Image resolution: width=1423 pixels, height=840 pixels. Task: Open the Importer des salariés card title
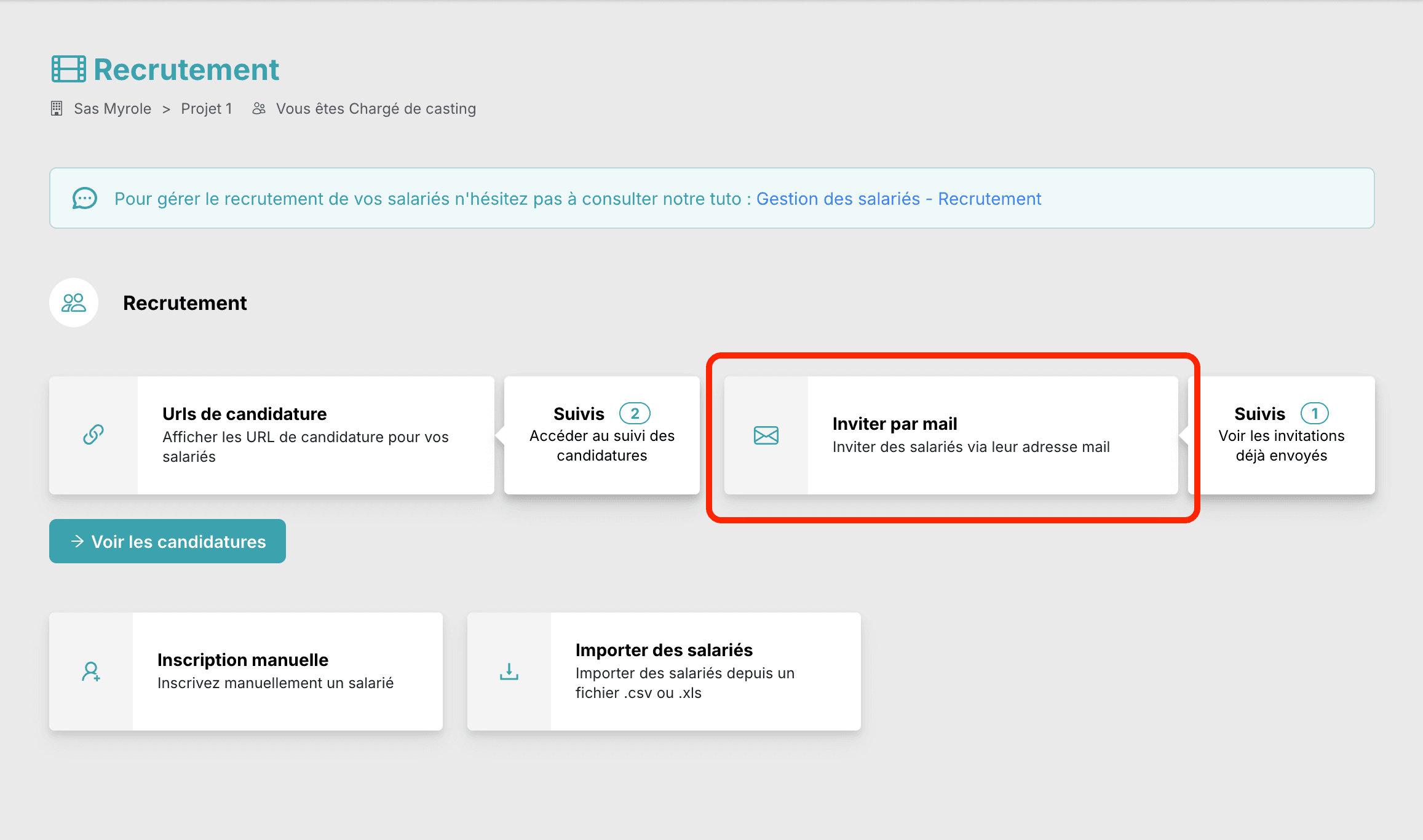pyautogui.click(x=664, y=650)
